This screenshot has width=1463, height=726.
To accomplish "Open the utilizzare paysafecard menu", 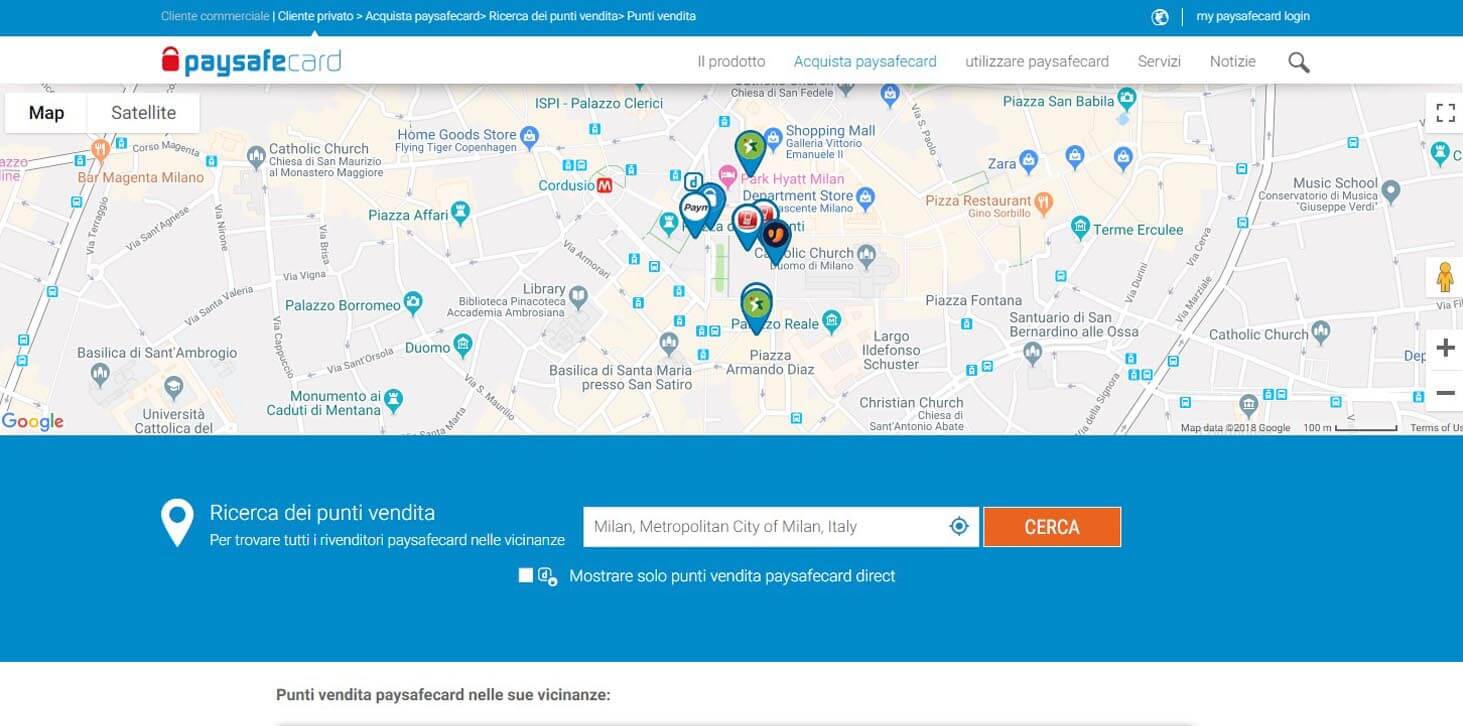I will [x=1037, y=61].
